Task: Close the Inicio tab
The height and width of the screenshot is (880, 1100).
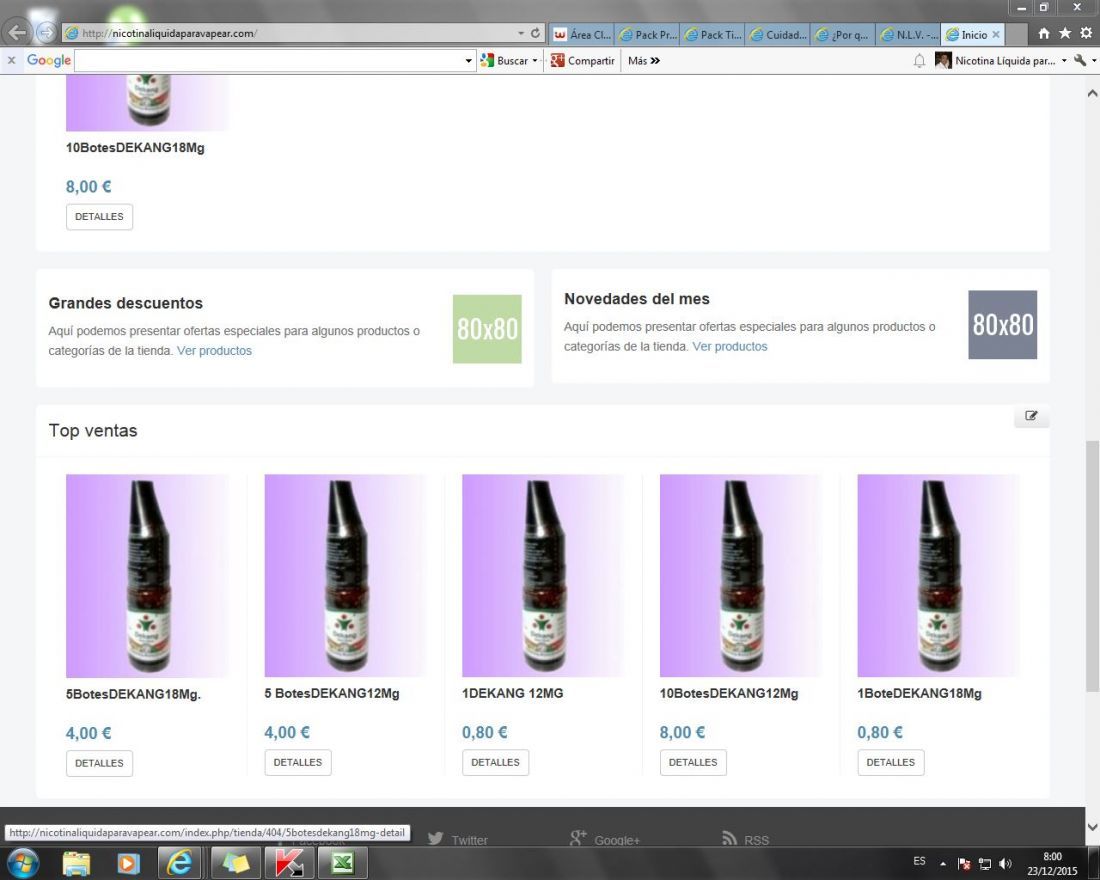Action: (995, 34)
